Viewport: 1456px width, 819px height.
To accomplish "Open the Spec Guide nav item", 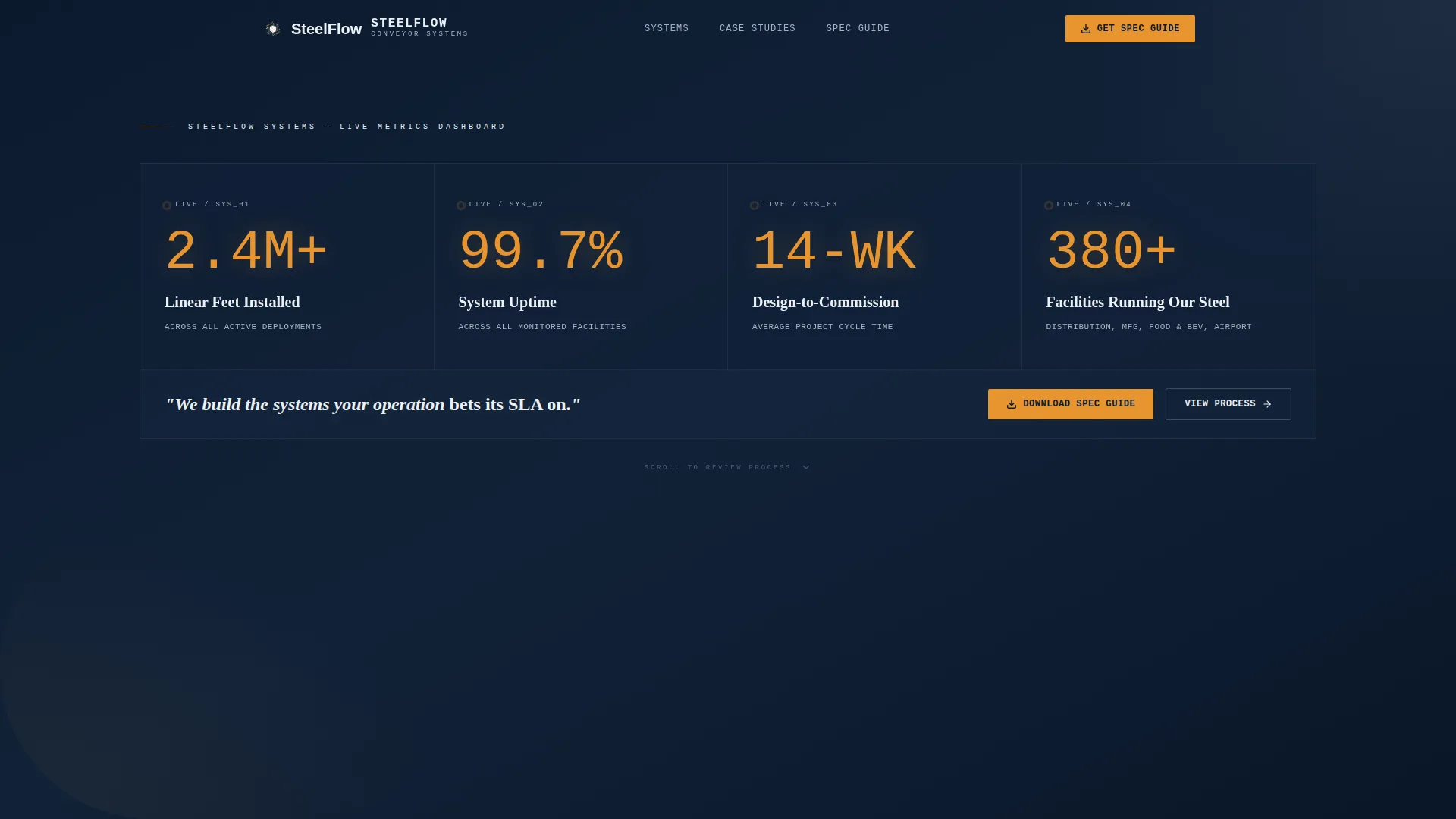I will click(858, 28).
